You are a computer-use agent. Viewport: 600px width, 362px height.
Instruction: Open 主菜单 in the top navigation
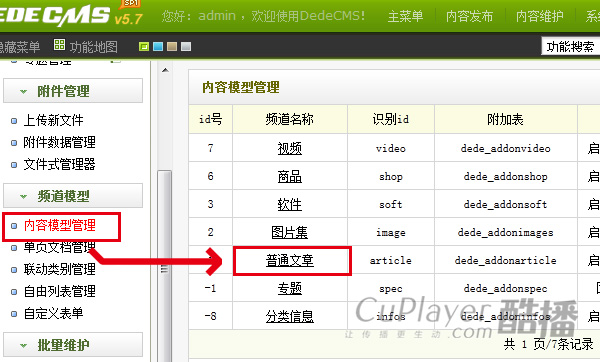point(405,16)
